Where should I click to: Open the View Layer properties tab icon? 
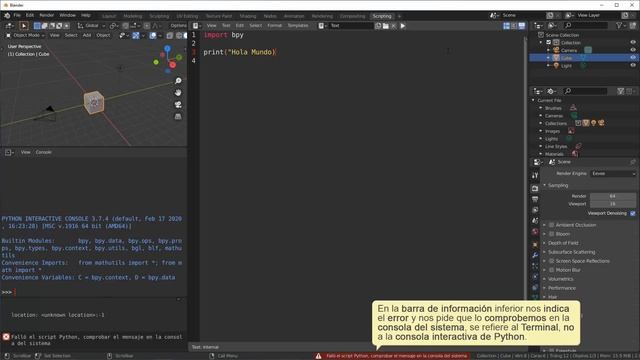point(535,210)
